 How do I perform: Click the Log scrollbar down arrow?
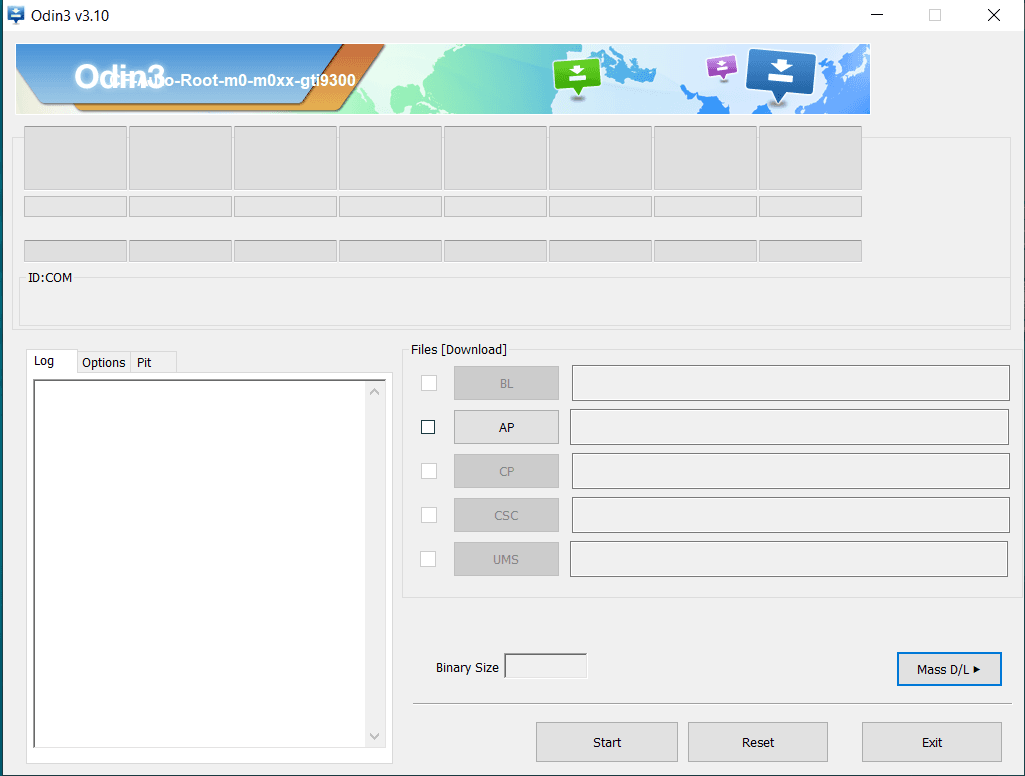(x=375, y=736)
